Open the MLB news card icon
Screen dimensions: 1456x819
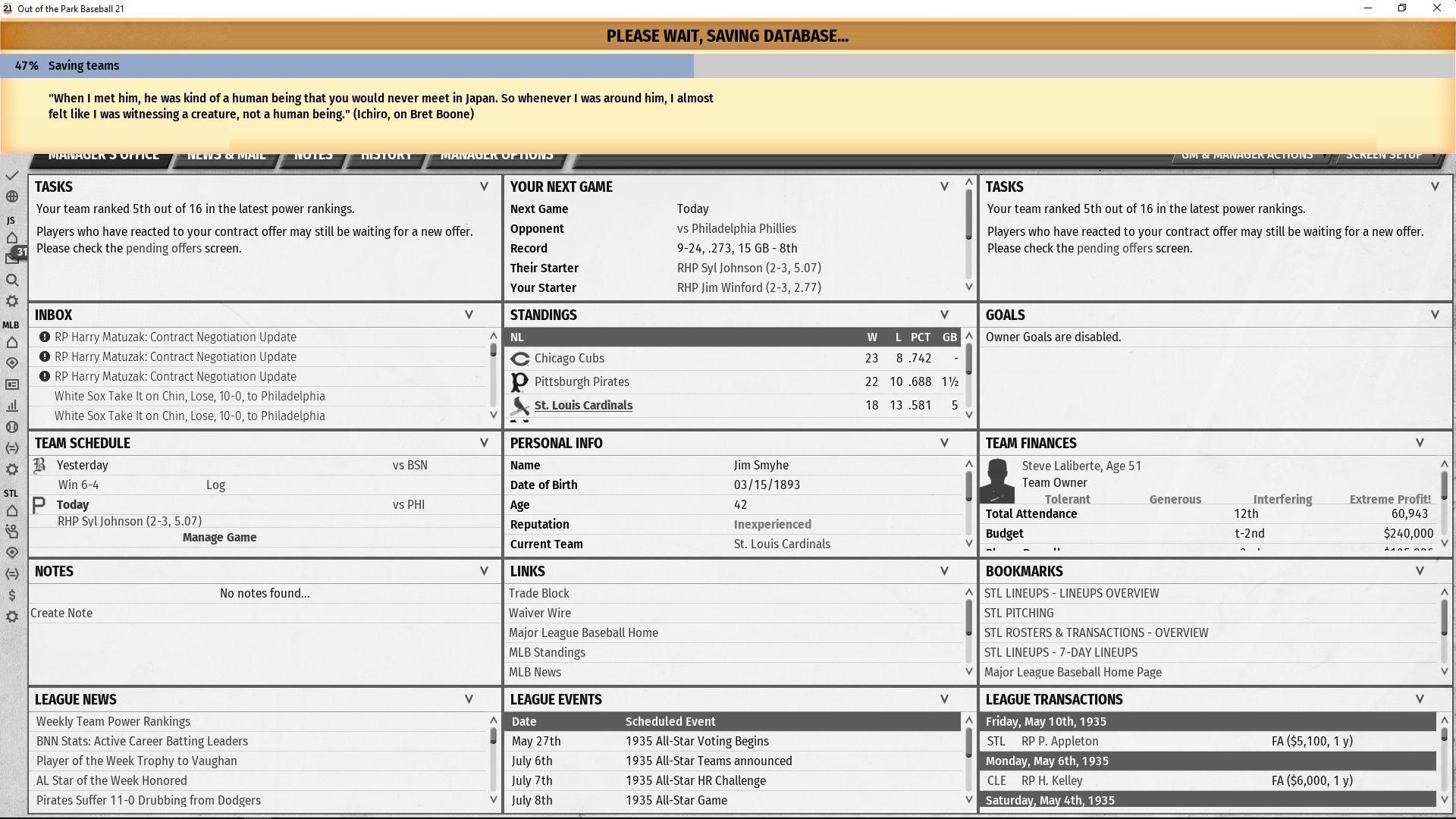tap(11, 384)
